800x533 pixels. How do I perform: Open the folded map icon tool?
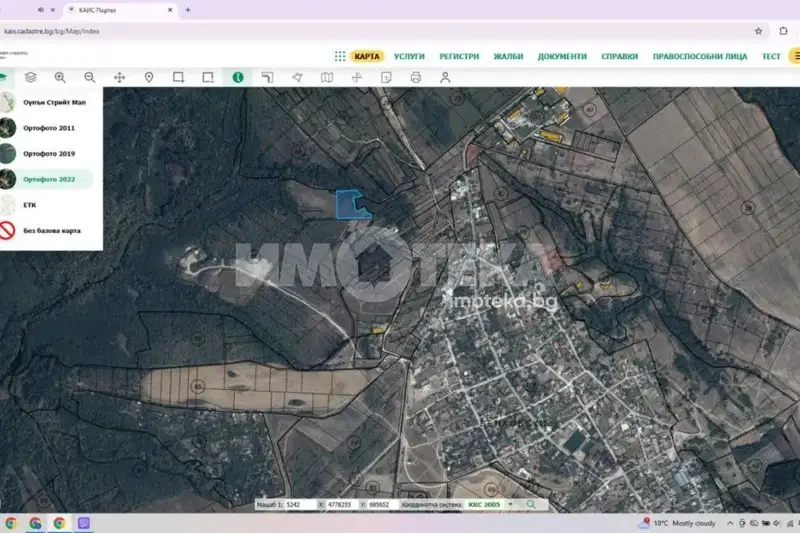(327, 77)
